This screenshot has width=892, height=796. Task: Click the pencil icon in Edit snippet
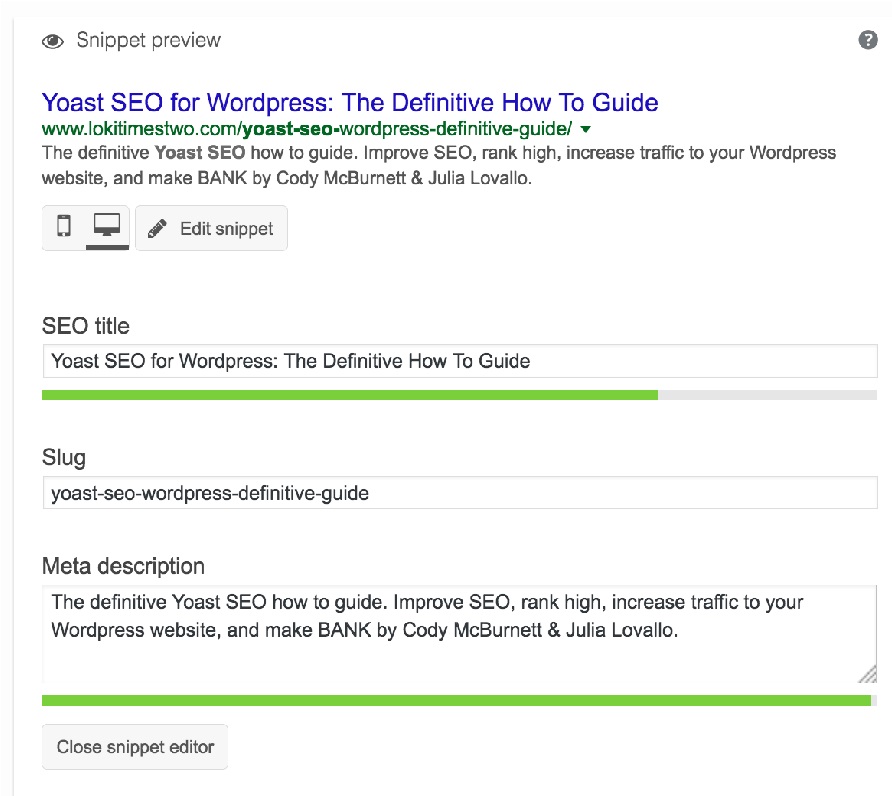(157, 229)
